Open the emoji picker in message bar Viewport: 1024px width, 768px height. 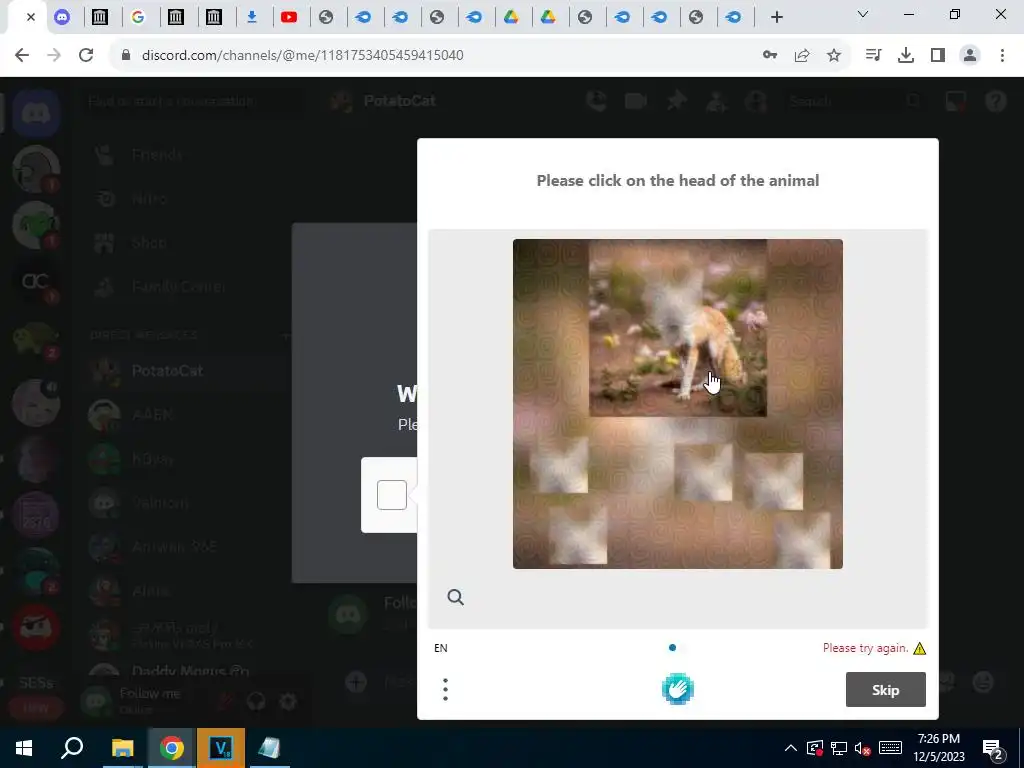click(984, 682)
